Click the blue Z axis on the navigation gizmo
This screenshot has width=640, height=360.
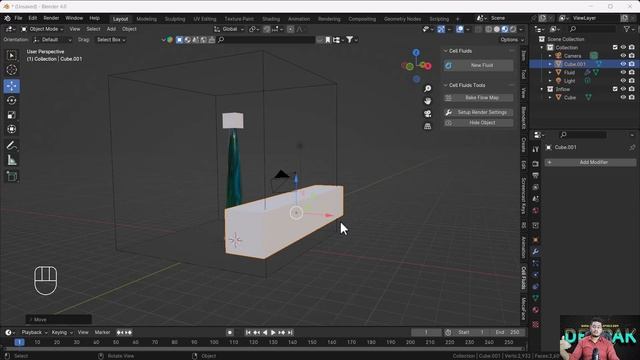416,53
